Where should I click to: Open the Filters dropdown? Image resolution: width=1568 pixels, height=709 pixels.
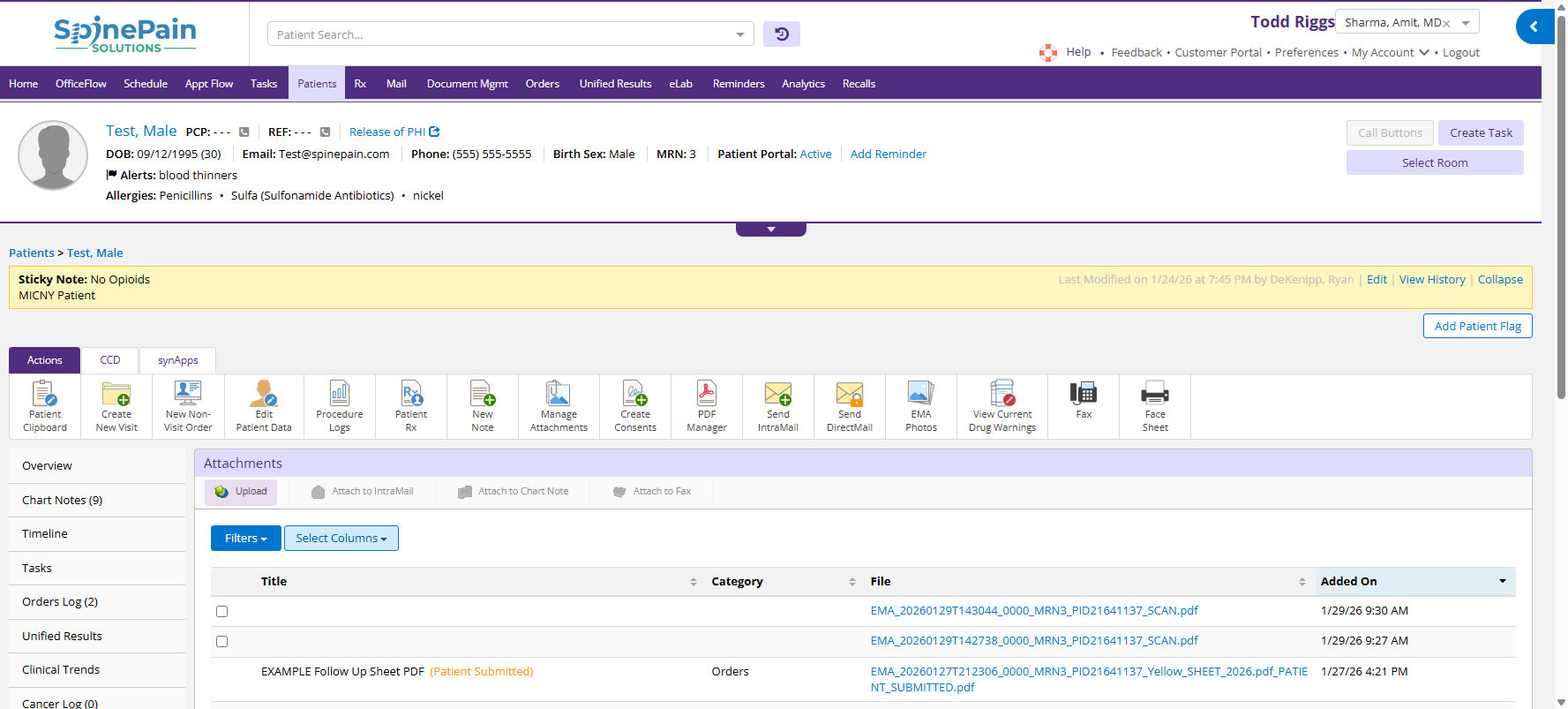245,539
